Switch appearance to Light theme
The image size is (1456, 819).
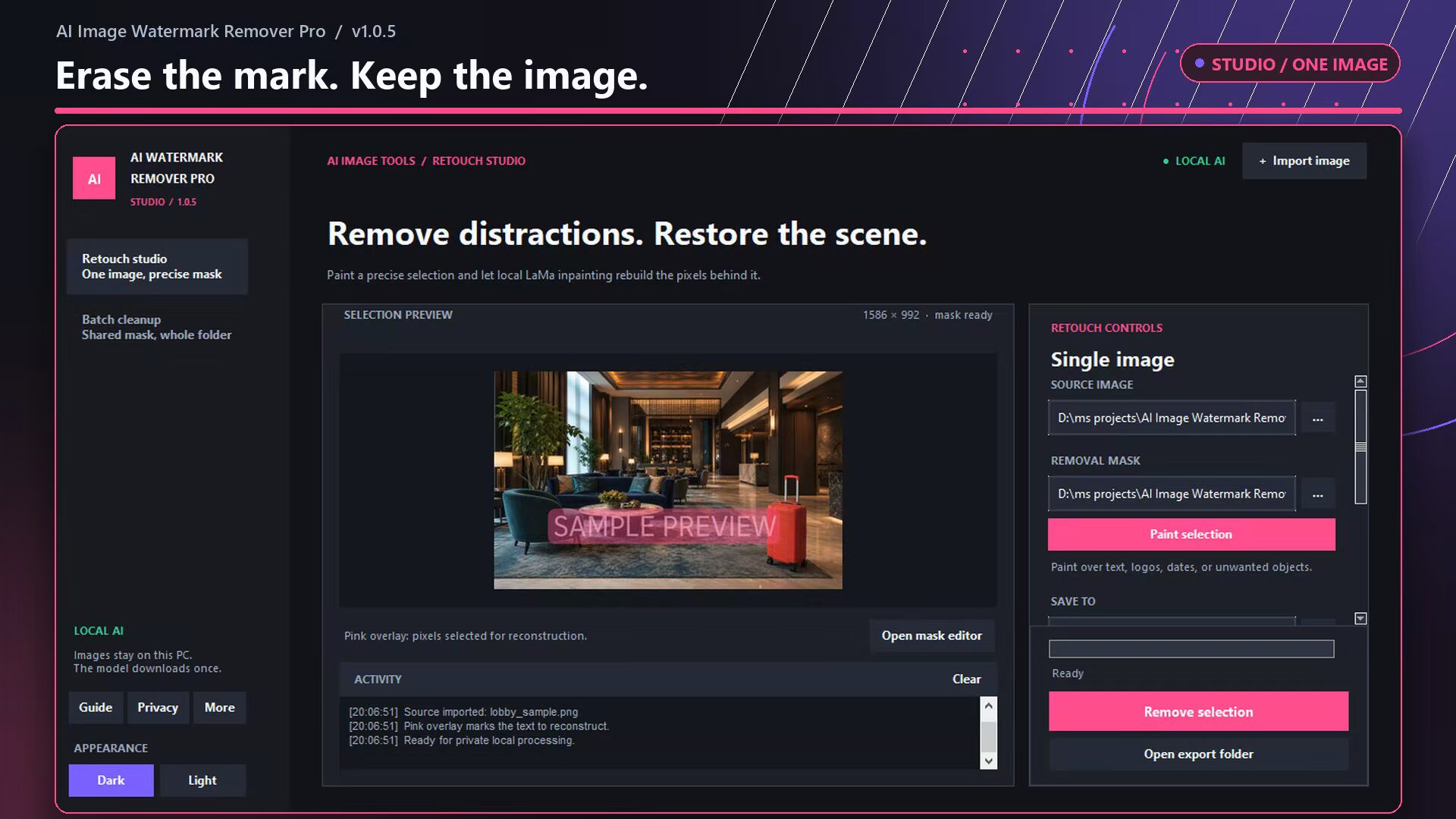click(x=202, y=780)
